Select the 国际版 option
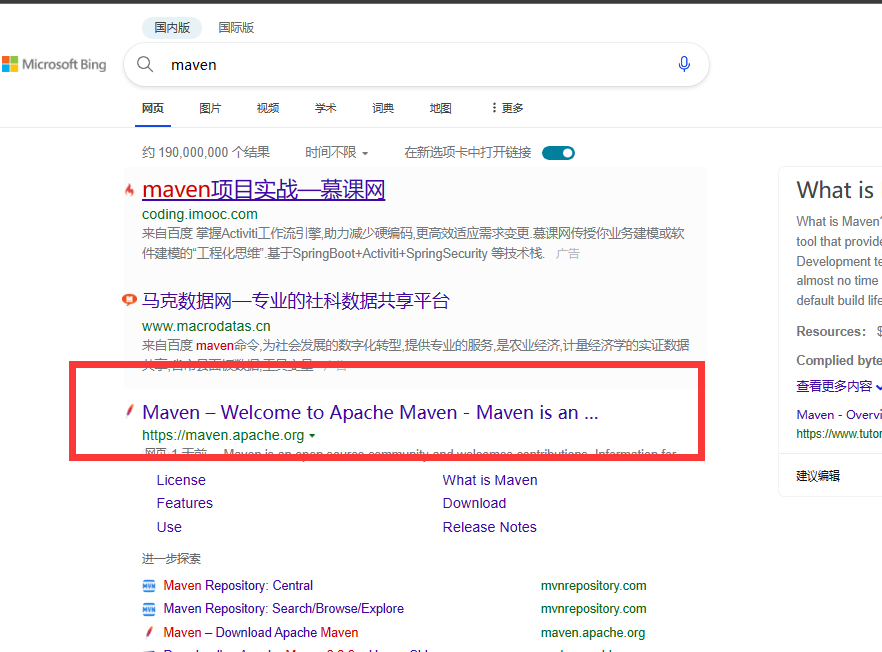 (x=236, y=28)
